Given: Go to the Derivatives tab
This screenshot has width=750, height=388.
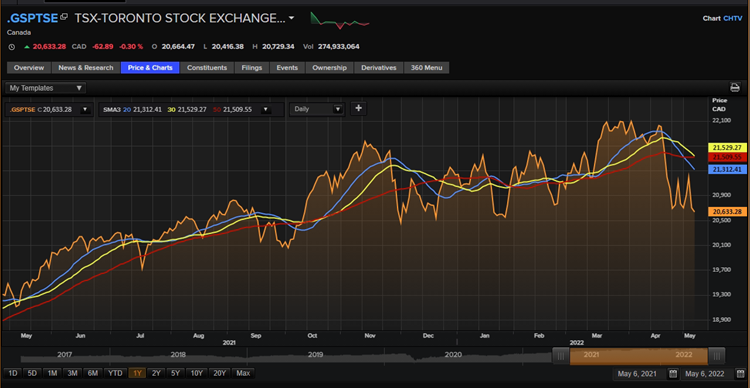Looking at the screenshot, I should pos(379,68).
